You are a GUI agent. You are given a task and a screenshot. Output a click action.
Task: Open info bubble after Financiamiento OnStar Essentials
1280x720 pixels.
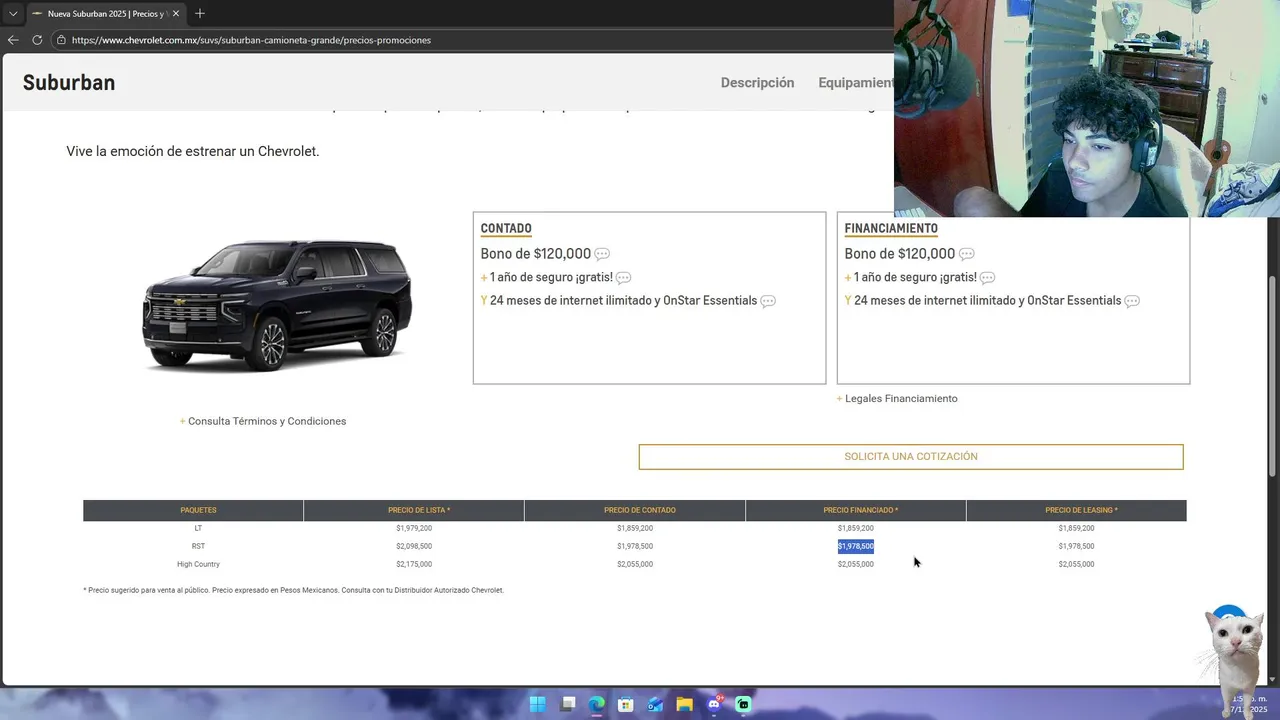tap(1132, 301)
